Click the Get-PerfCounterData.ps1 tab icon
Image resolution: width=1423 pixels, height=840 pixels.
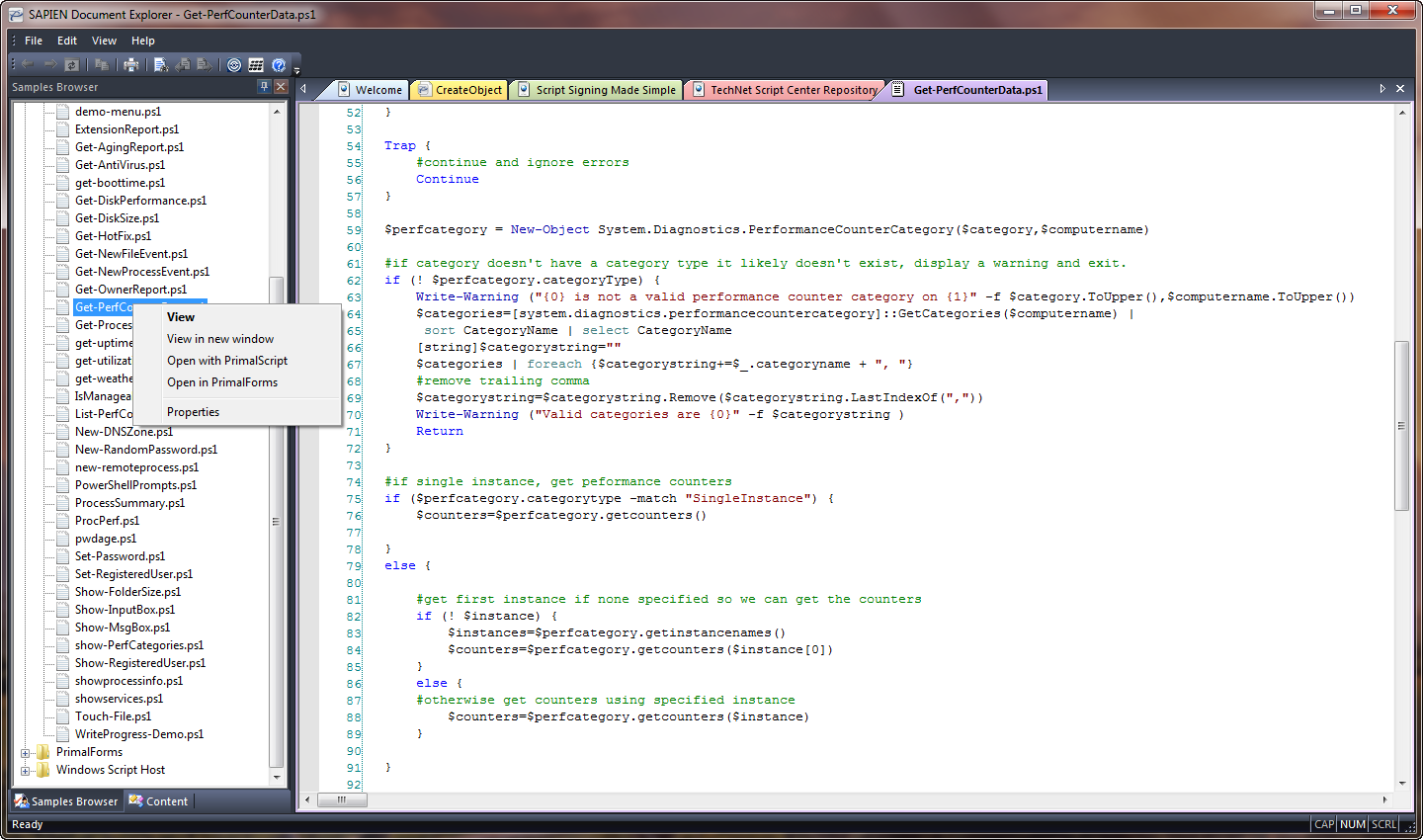(x=898, y=89)
